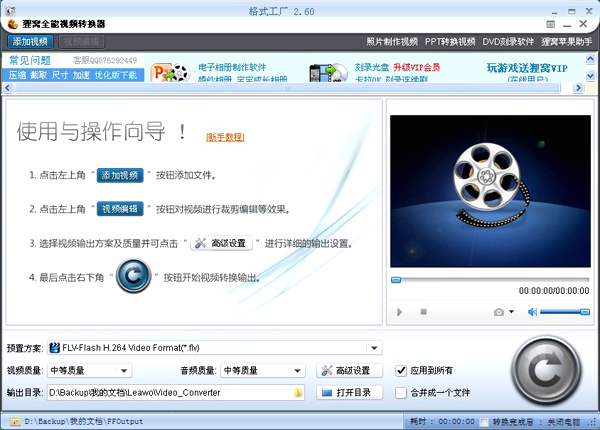This screenshot has height=430, width=600.
Task: Click the D:\Backup\我的文档\FFOutput status path
Action: (x=84, y=422)
